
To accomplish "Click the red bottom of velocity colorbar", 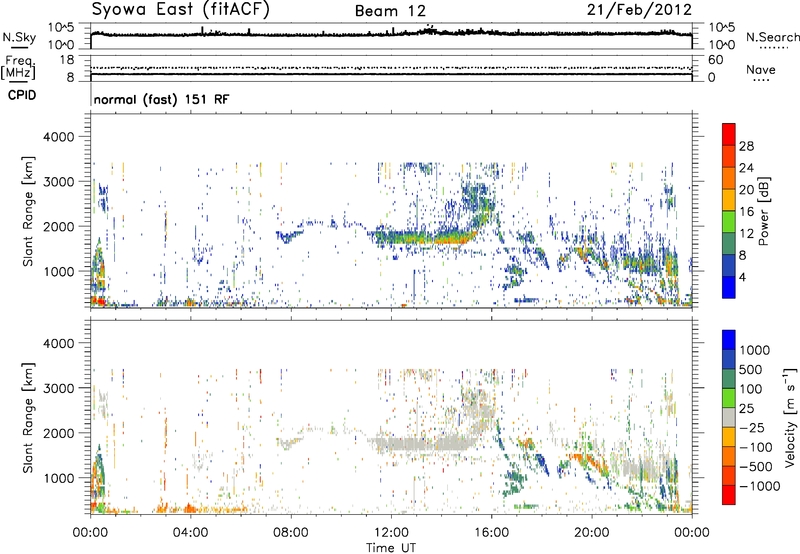I will pyautogui.click(x=729, y=495).
